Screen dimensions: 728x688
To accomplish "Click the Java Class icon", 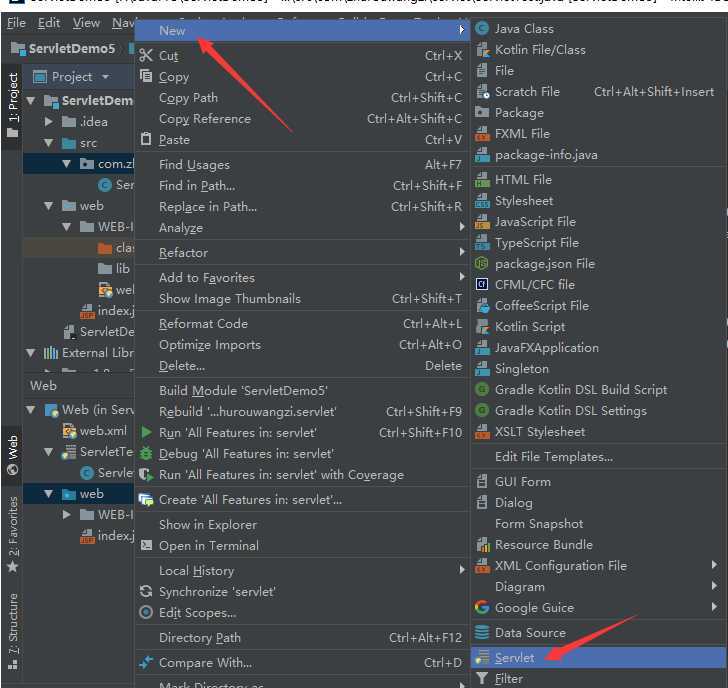I will (x=482, y=29).
